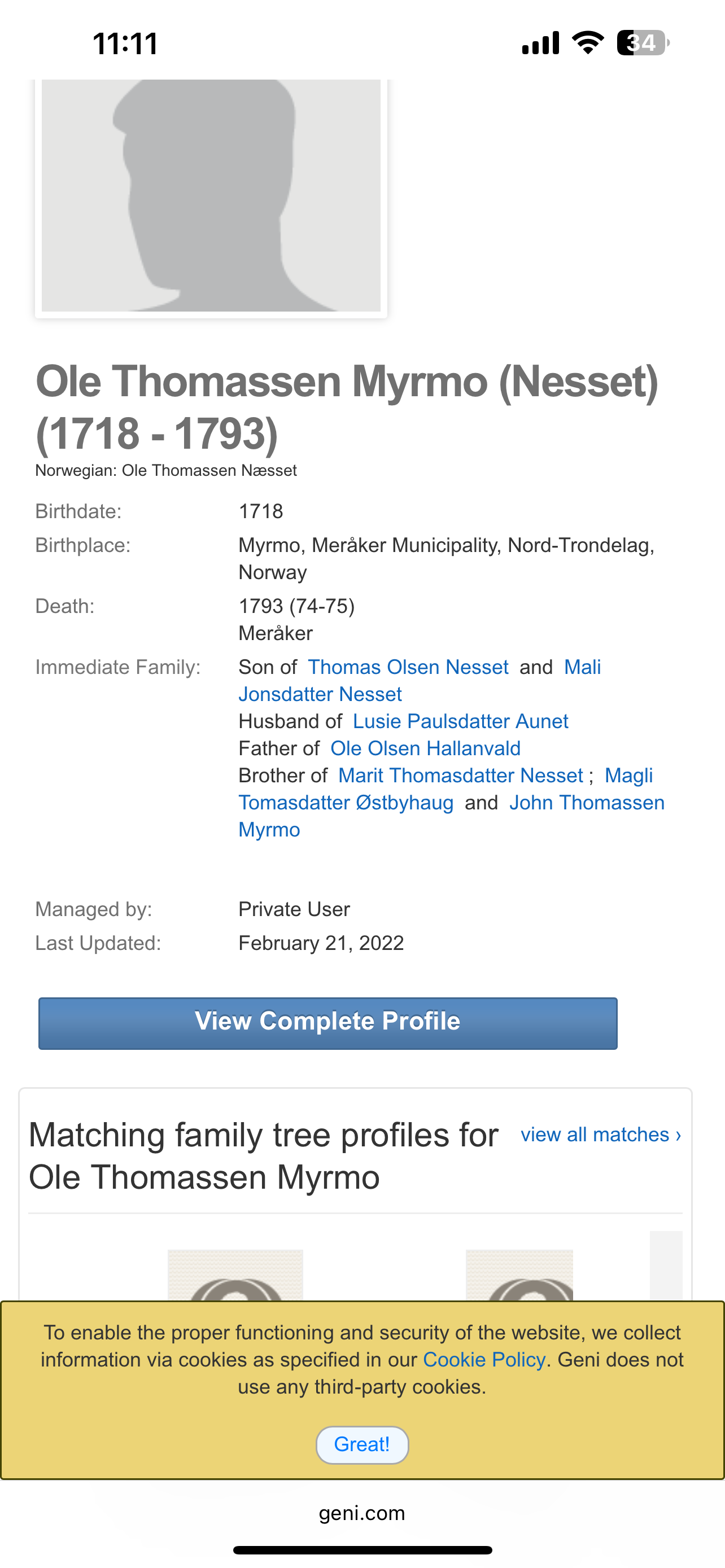Tap the second matching profile avatar
This screenshot has height=1568, width=725.
(x=519, y=1275)
